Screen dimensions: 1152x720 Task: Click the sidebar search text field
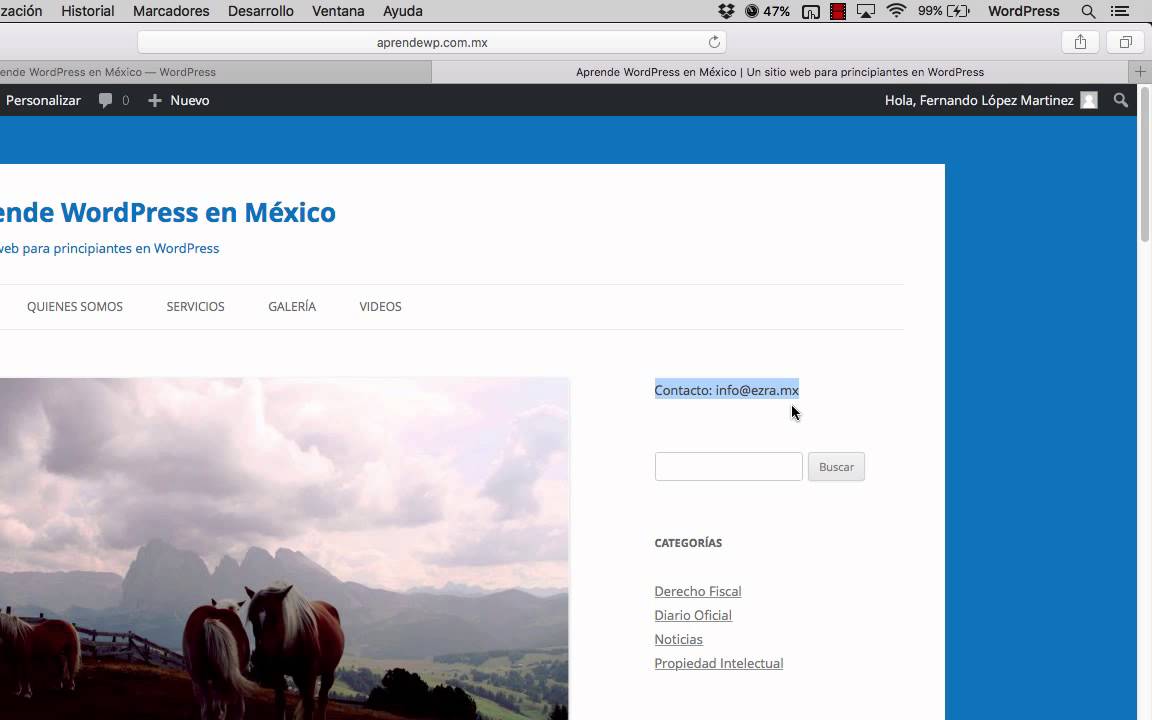[728, 467]
